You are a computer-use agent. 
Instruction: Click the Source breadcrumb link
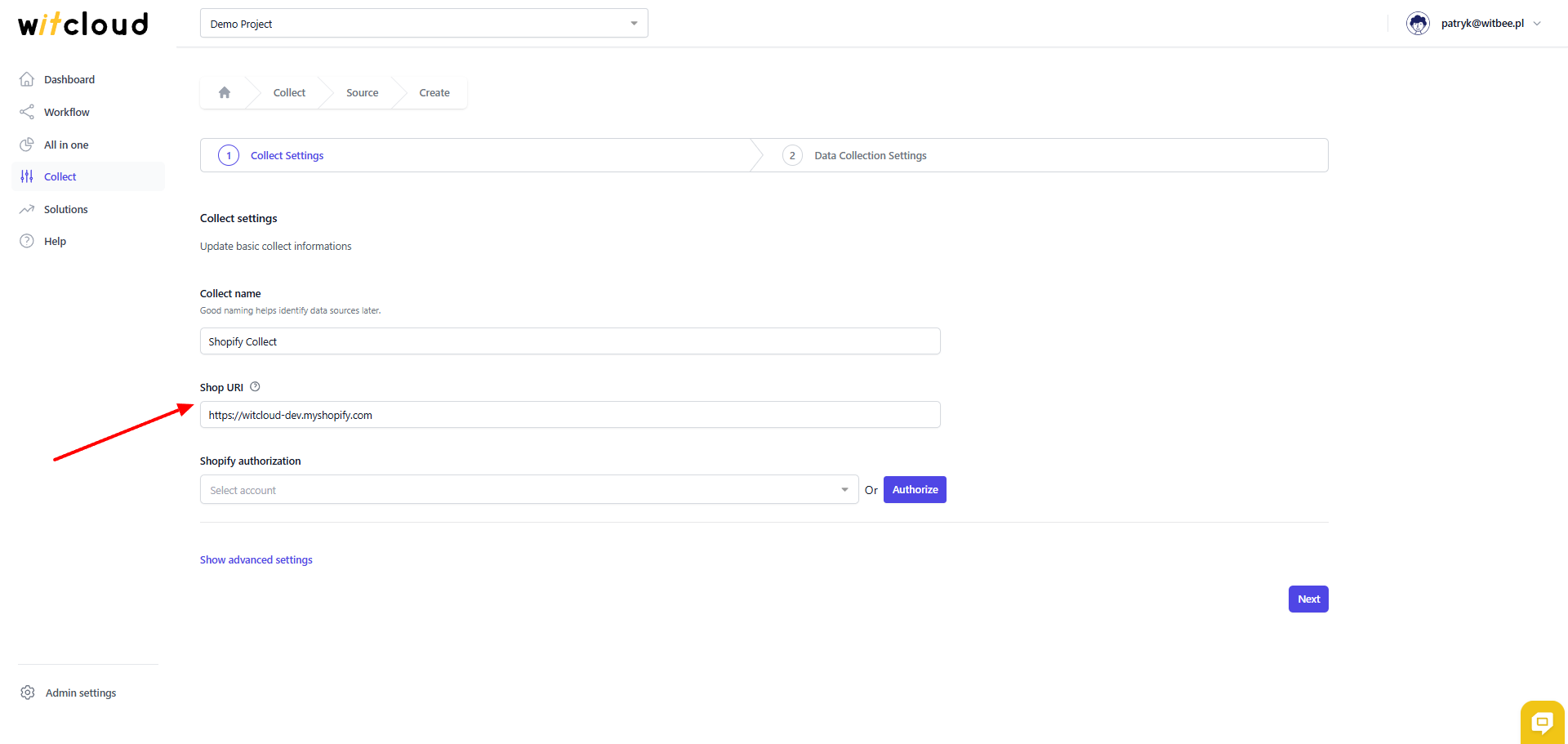tap(362, 93)
